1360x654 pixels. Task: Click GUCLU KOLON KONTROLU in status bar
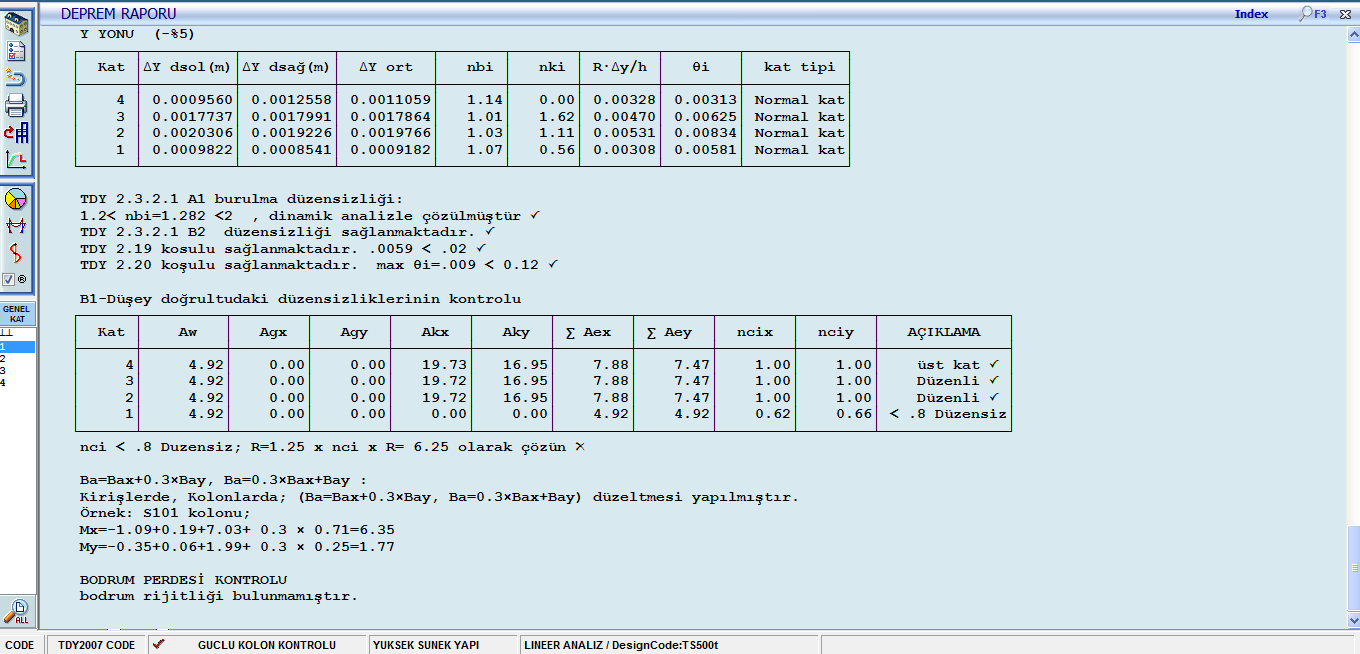point(266,645)
